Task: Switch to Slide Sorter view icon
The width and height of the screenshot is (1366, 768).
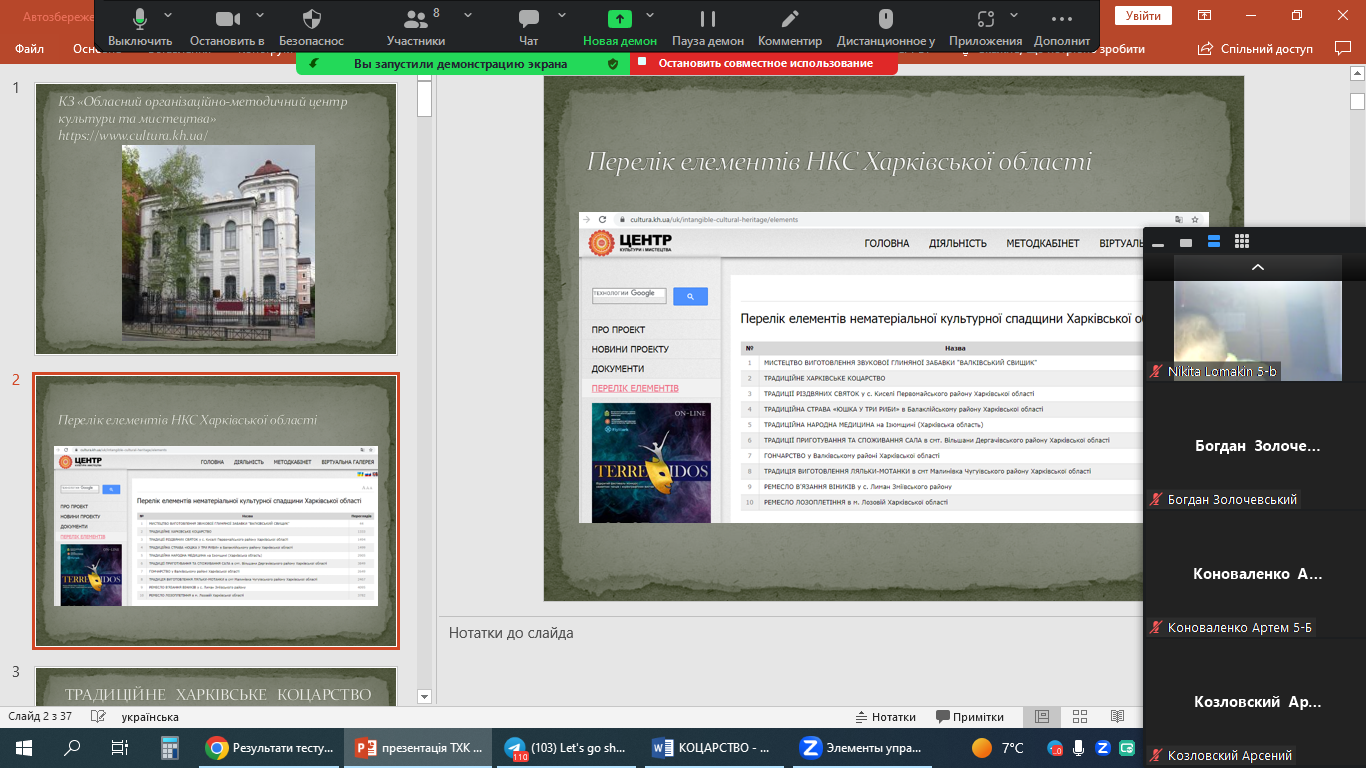Action: tap(1080, 717)
